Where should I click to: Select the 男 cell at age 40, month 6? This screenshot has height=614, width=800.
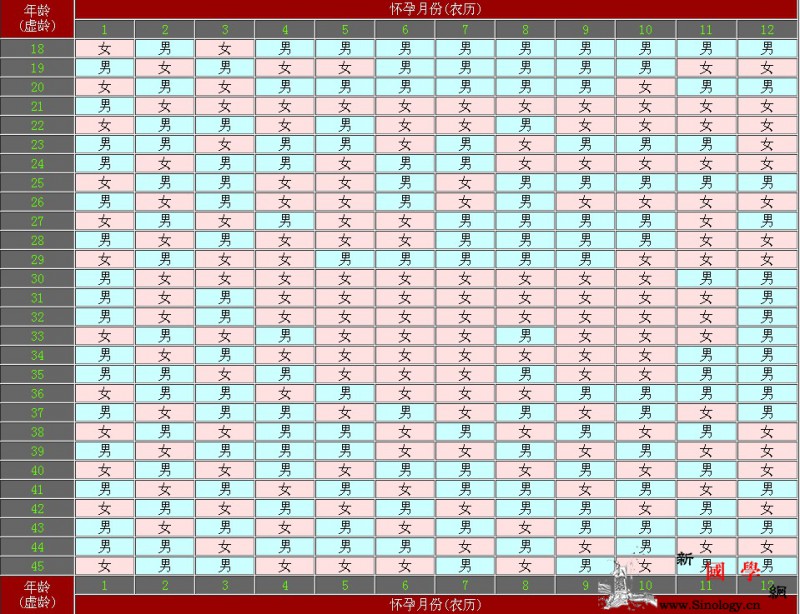[405, 470]
